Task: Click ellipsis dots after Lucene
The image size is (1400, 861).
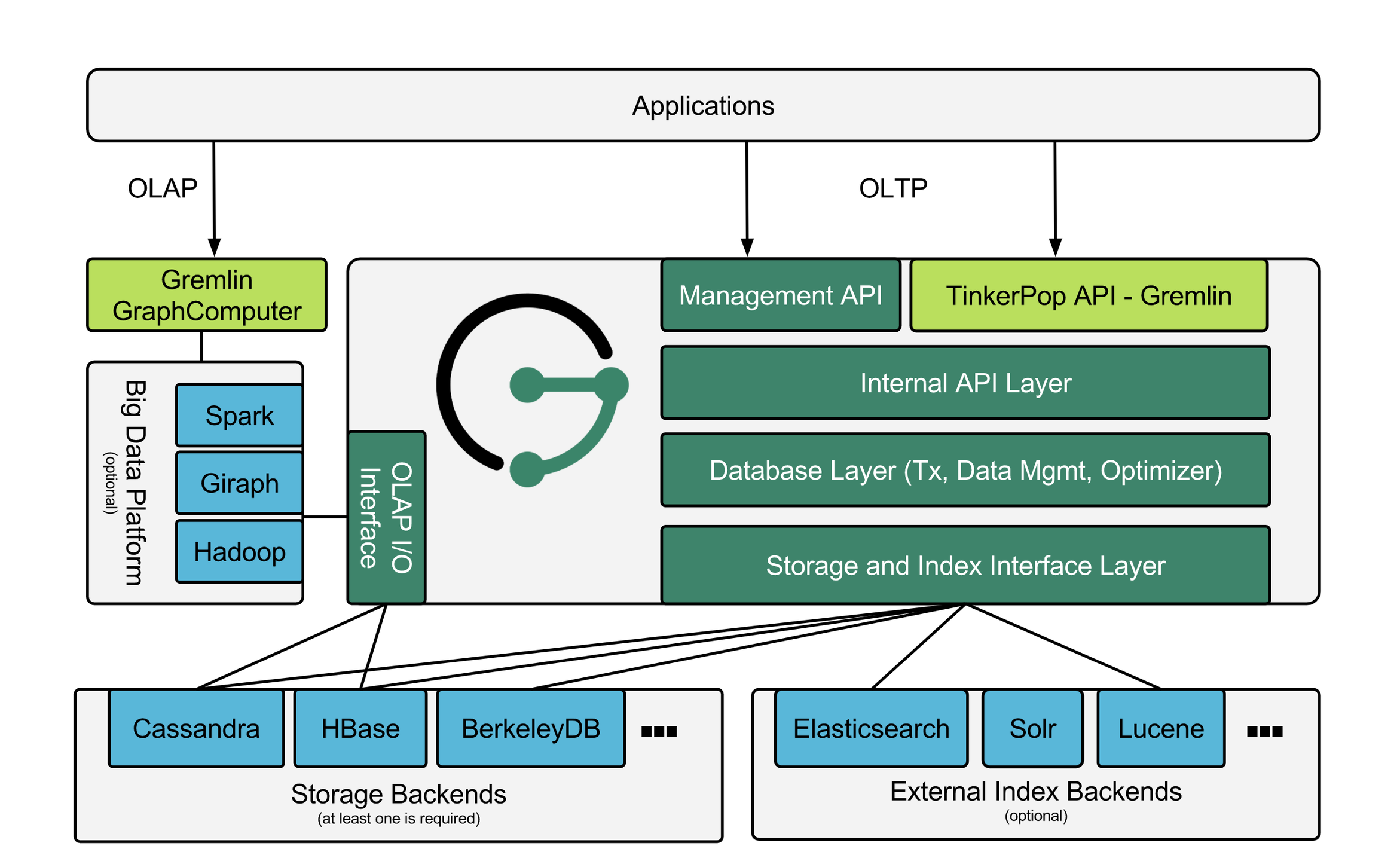Action: click(1264, 731)
